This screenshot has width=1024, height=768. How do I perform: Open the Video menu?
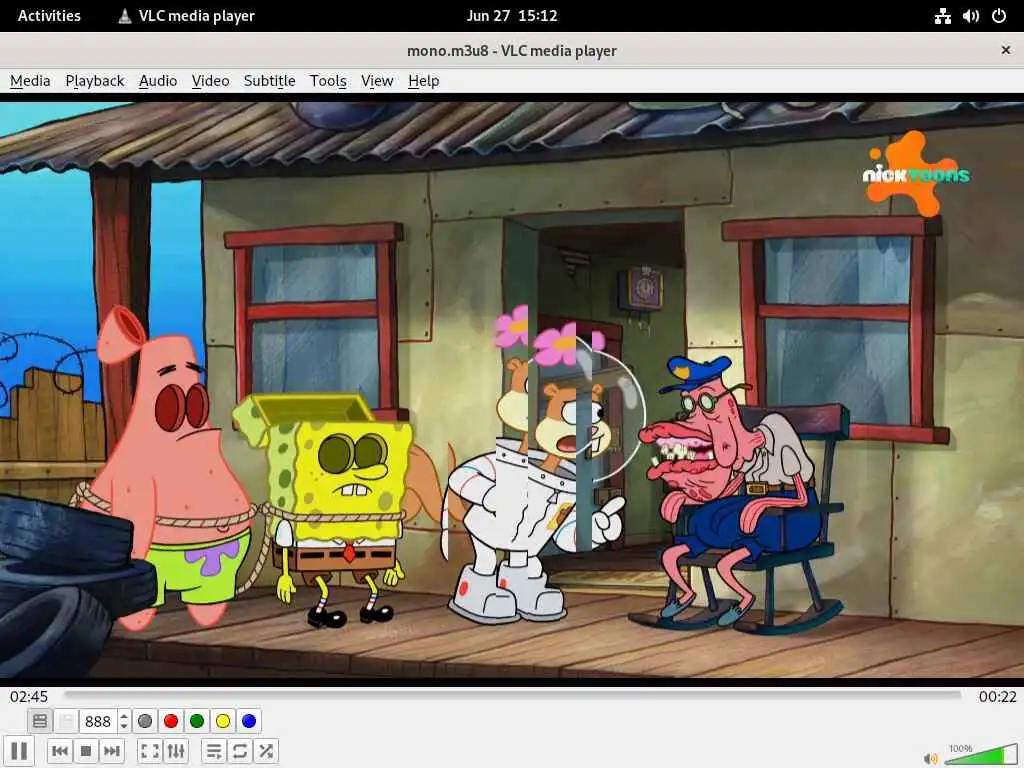click(x=210, y=80)
